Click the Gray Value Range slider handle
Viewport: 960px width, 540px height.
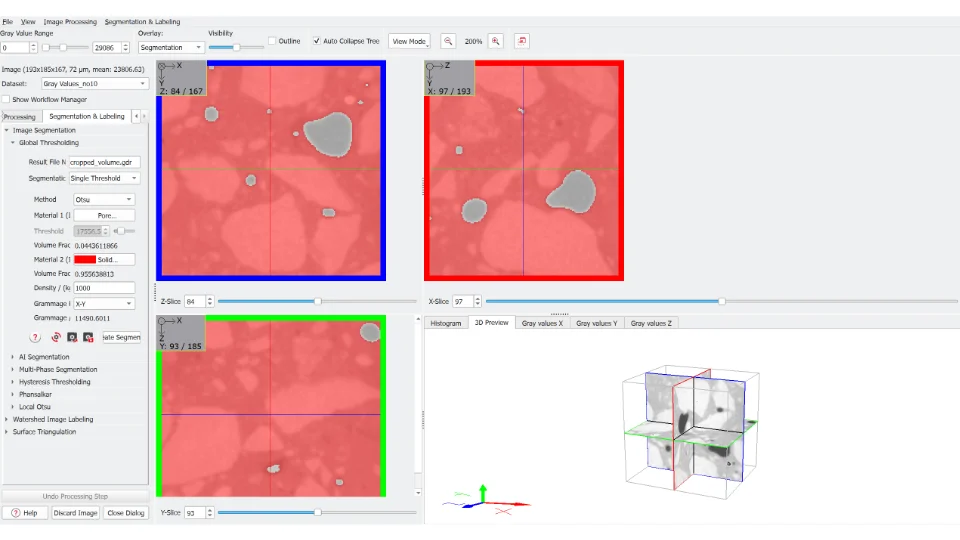point(62,47)
